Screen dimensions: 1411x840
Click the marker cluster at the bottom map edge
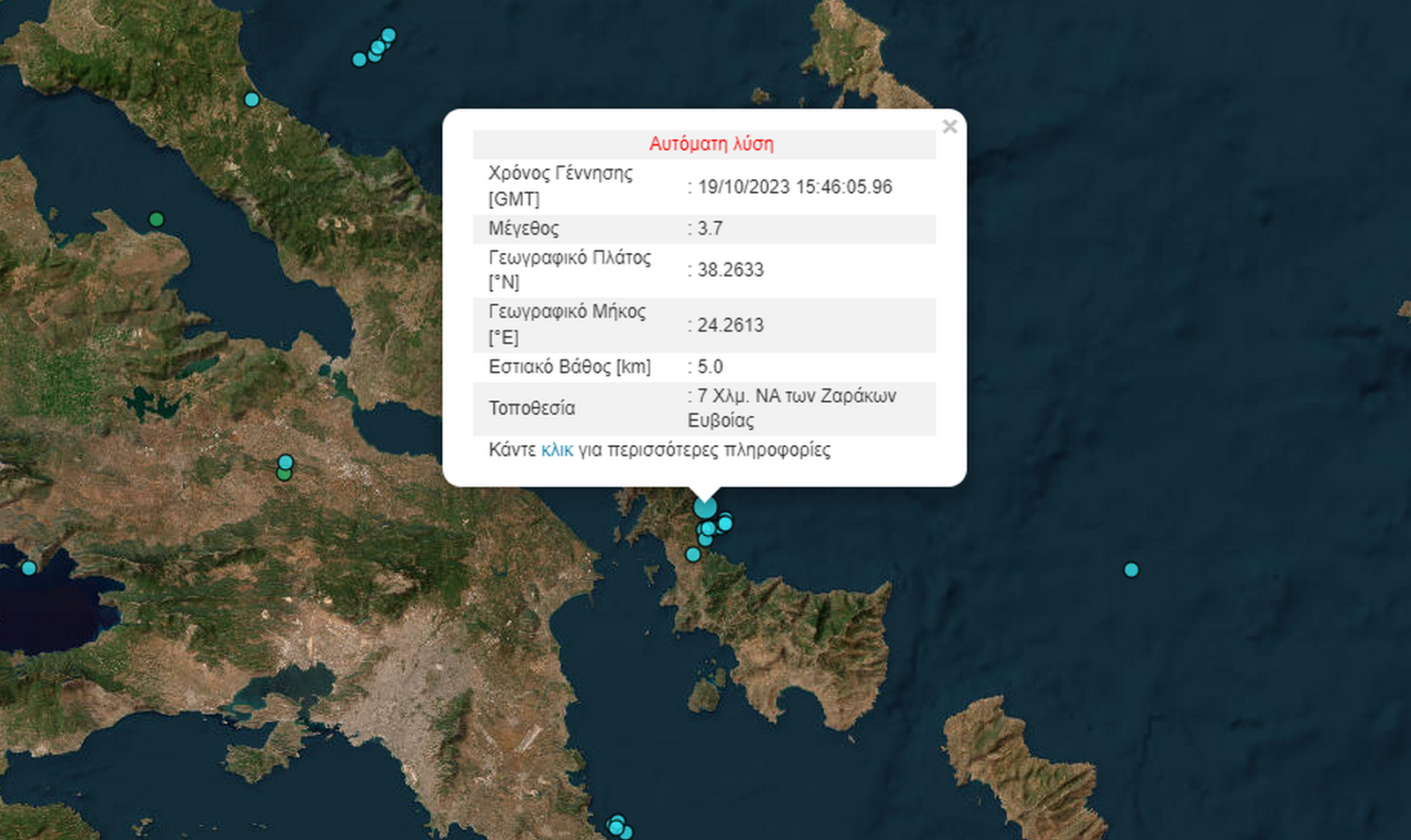(x=619, y=827)
